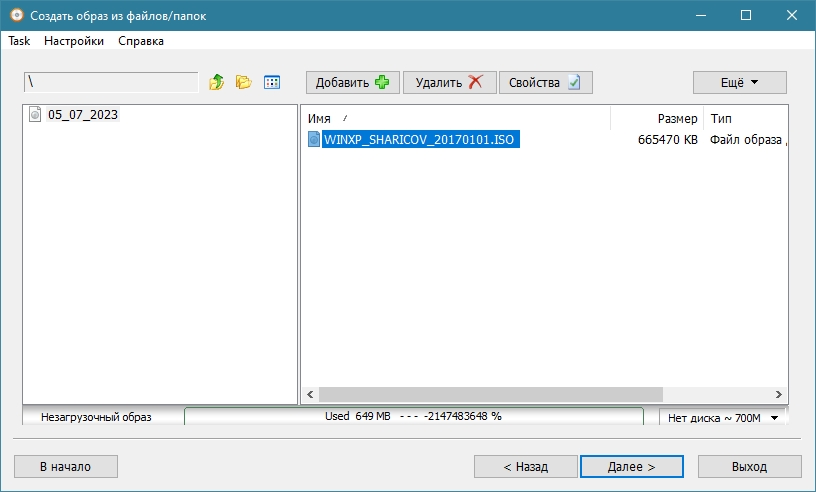The image size is (816, 492).
Task: Click the go up one folder icon
Action: tap(216, 82)
